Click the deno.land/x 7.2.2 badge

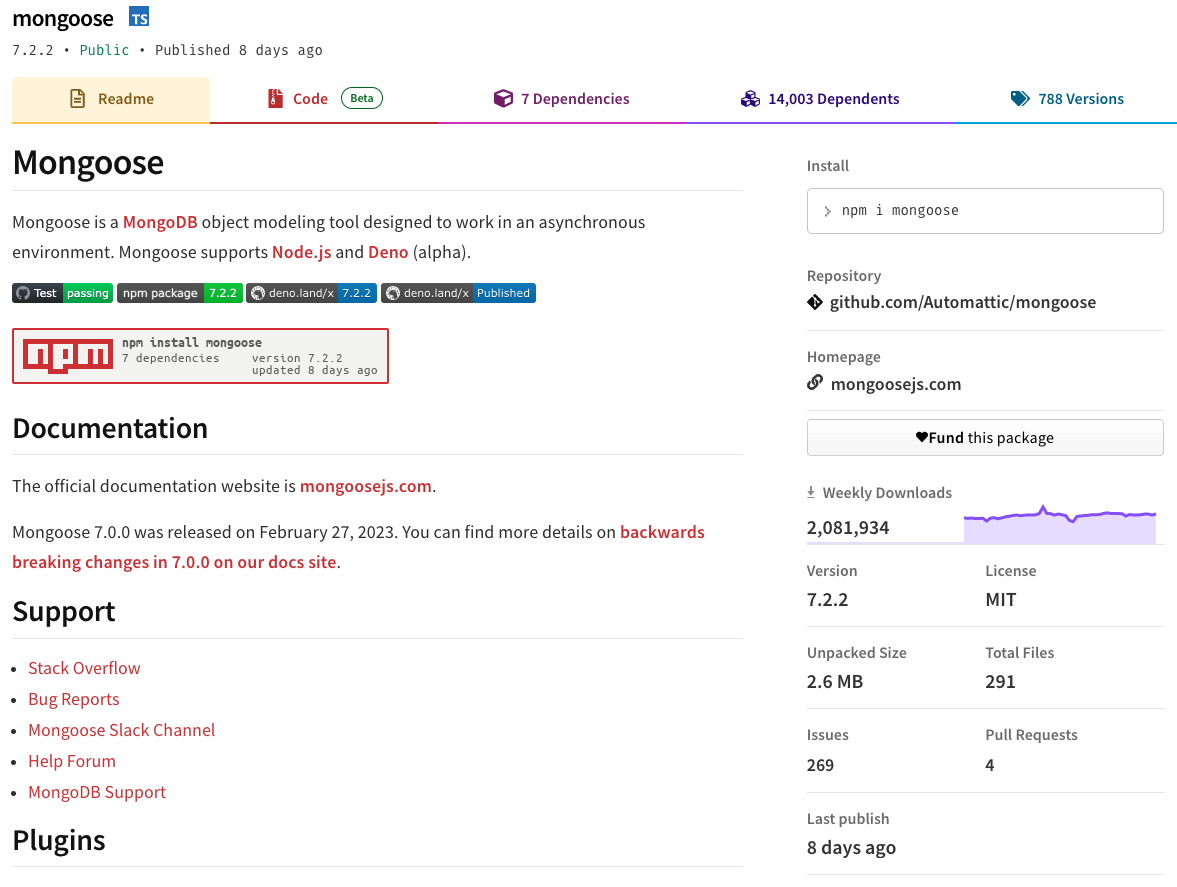(311, 293)
